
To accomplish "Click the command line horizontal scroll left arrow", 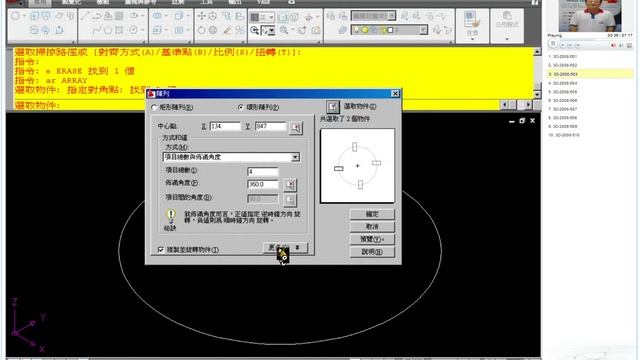I will coord(505,105).
